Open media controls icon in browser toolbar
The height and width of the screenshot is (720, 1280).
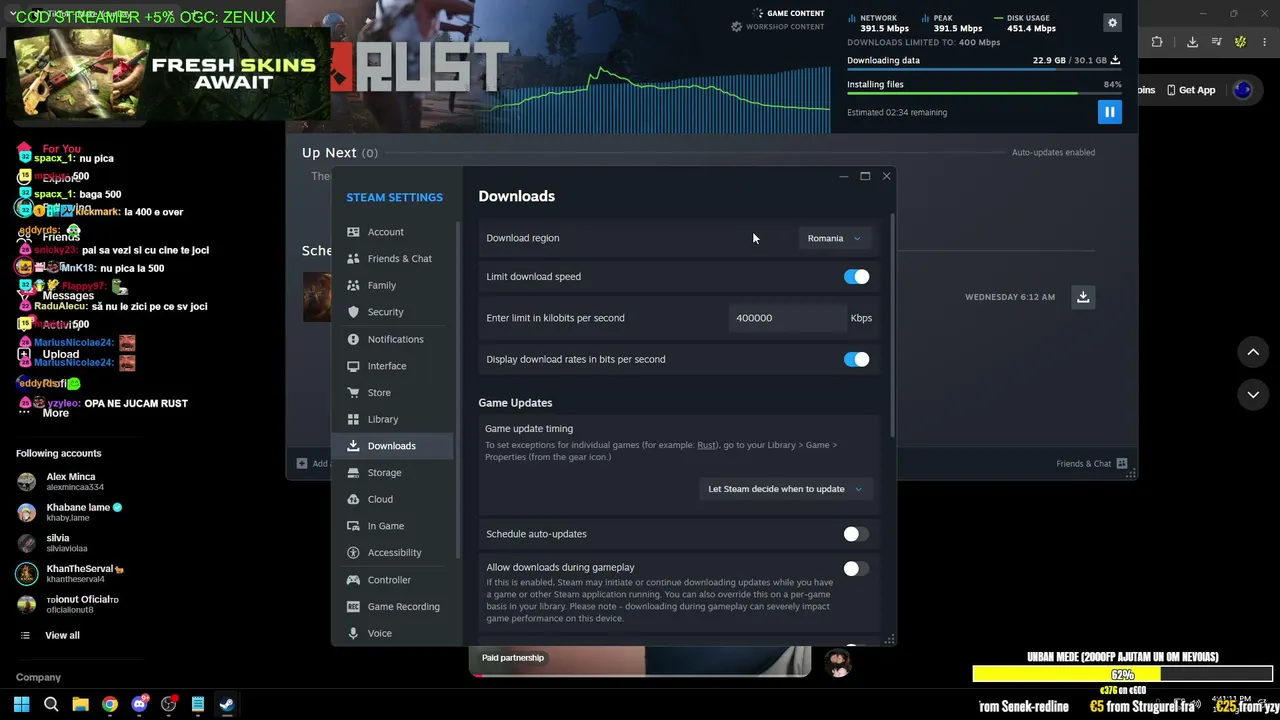pos(1217,42)
